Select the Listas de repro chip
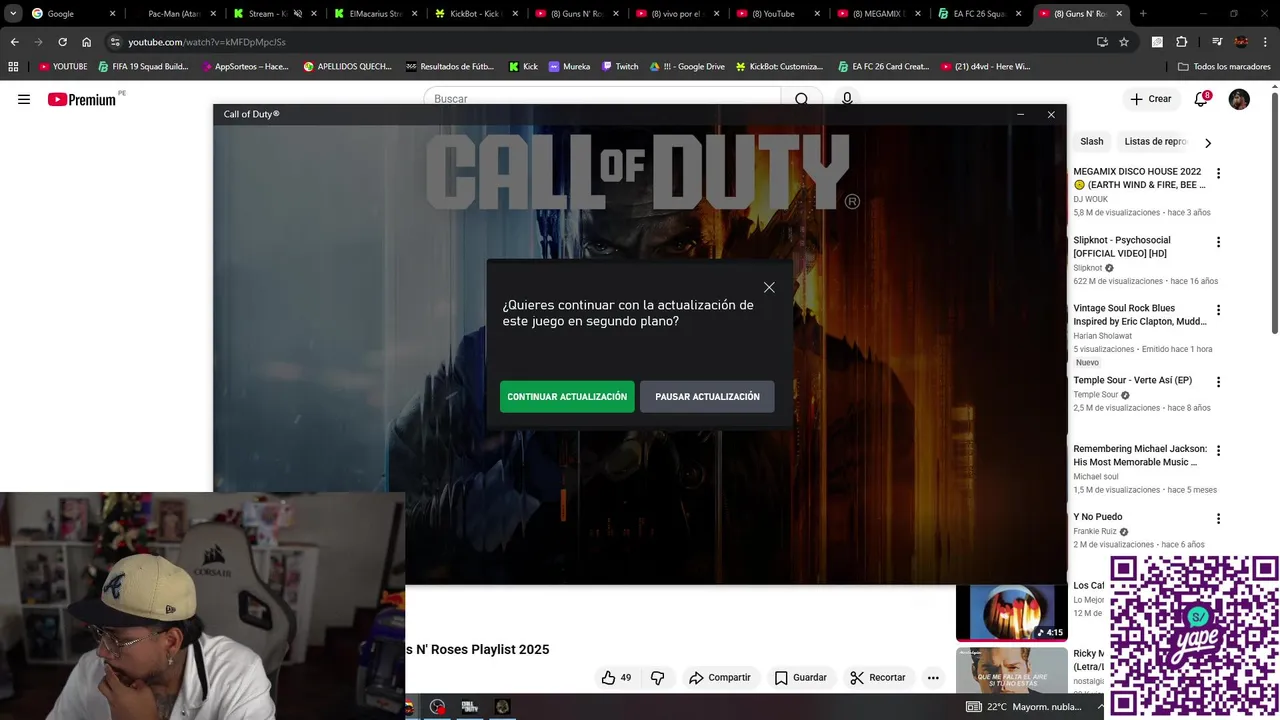The width and height of the screenshot is (1280, 720). [x=1154, y=142]
